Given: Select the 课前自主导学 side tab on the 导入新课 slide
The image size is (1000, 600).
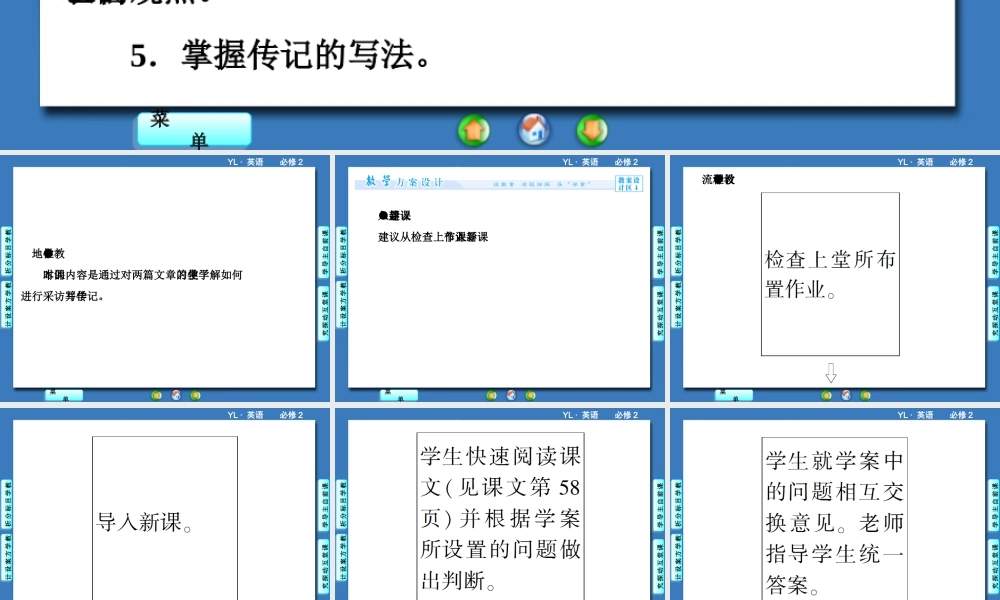Looking at the screenshot, I should click(x=324, y=504).
